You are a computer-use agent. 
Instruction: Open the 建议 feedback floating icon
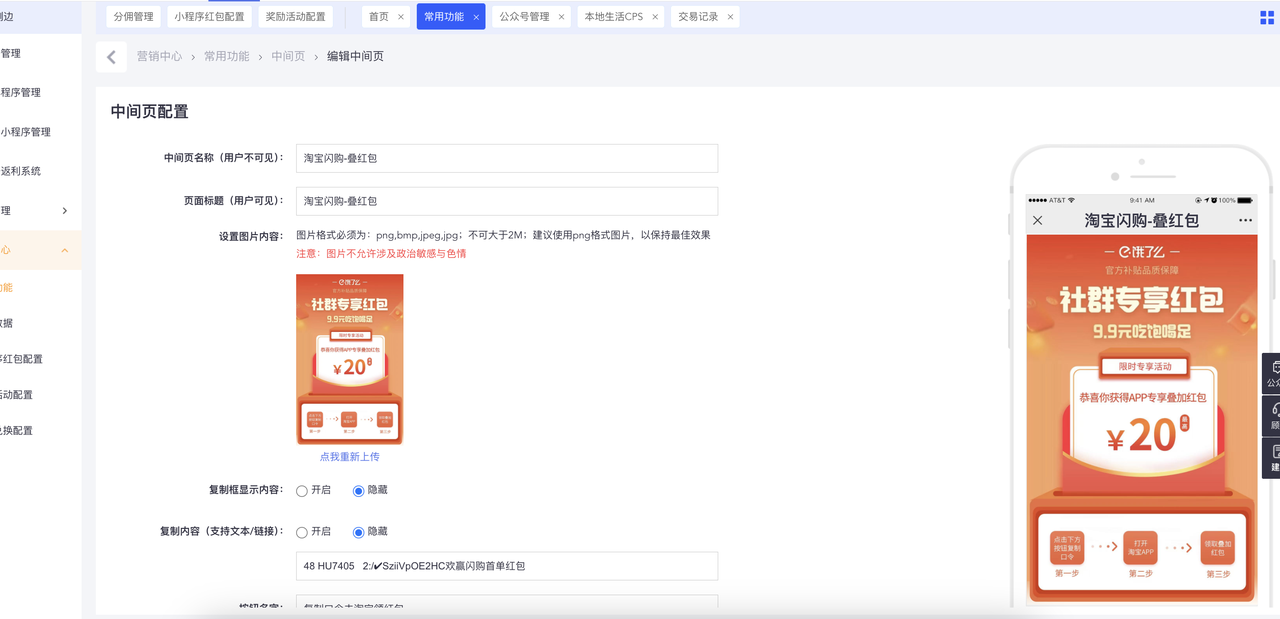(1272, 459)
